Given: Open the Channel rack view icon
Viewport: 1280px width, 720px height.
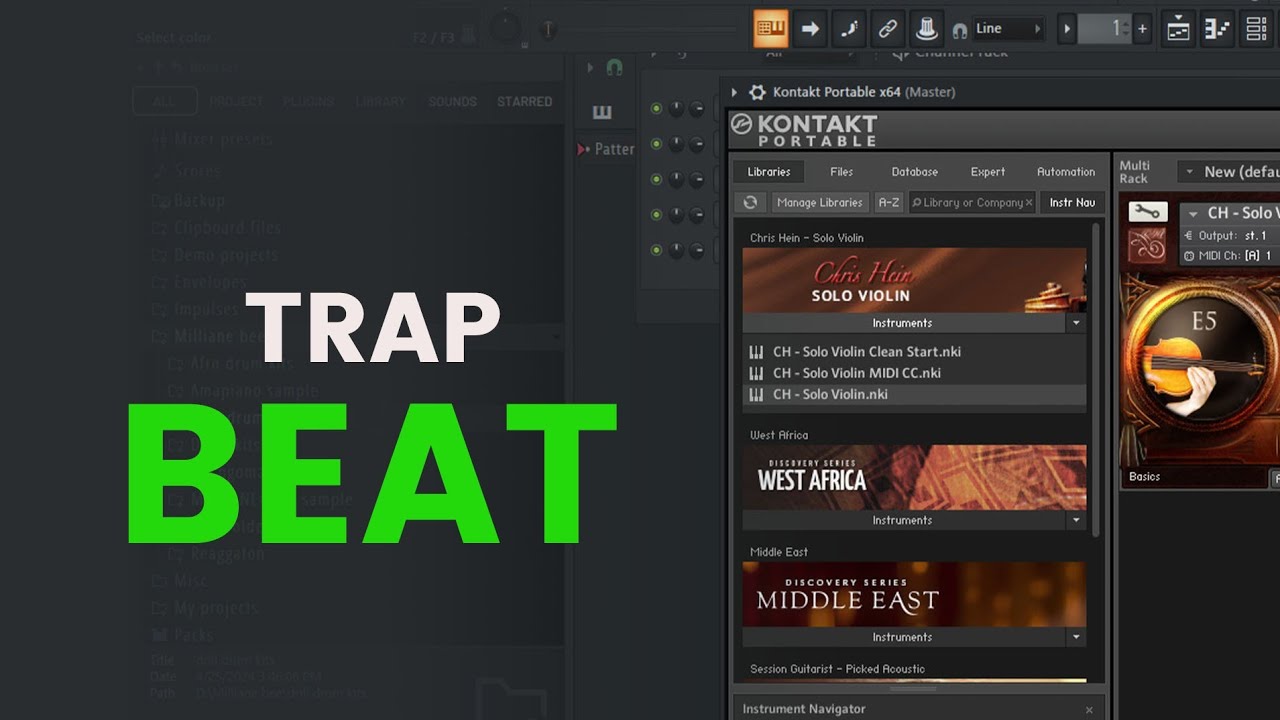Looking at the screenshot, I should click(1256, 29).
